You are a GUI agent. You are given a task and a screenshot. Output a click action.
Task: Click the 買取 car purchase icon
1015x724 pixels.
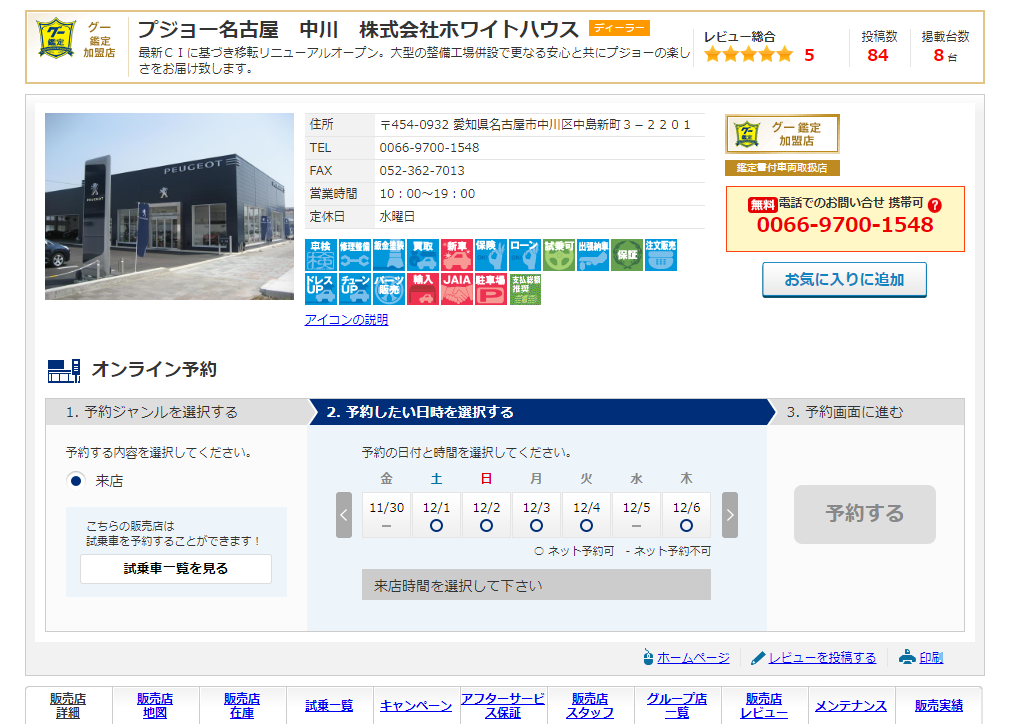423,255
